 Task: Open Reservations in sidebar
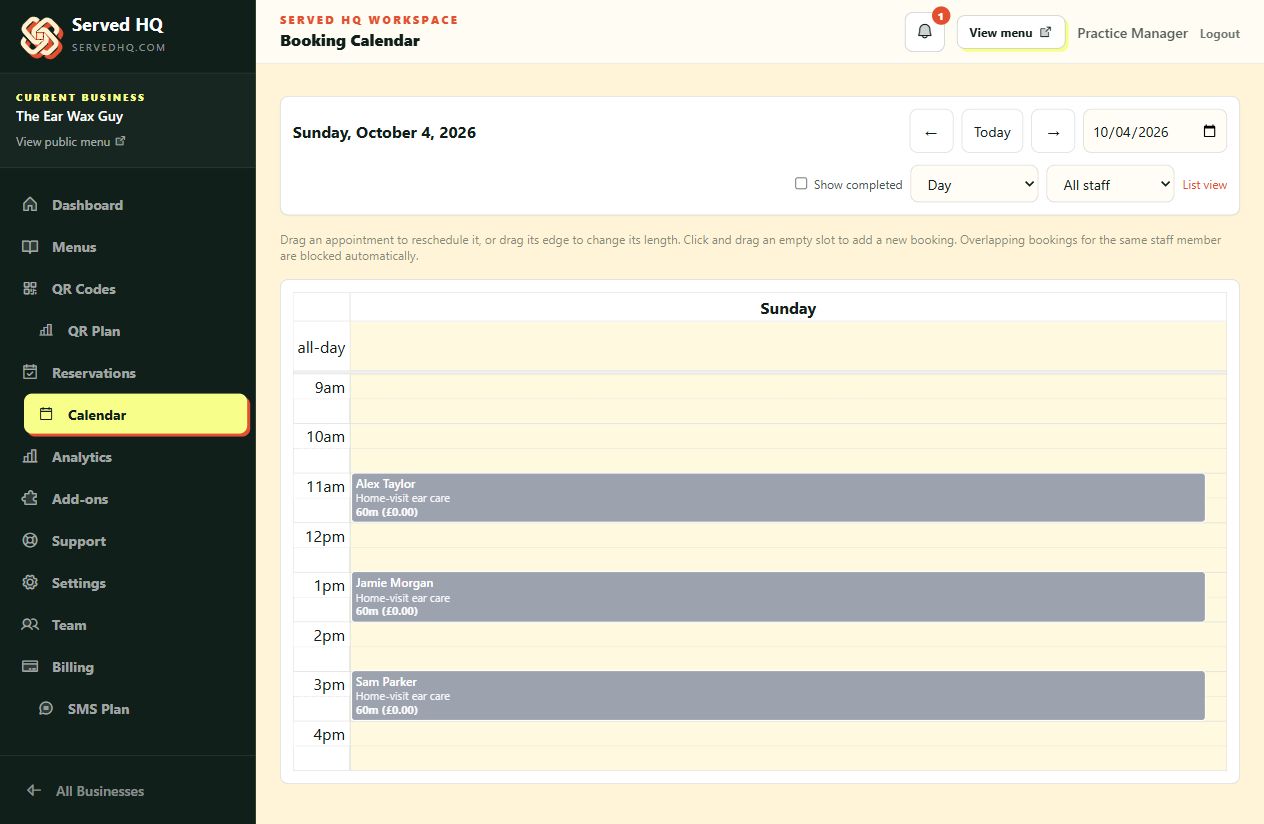click(94, 373)
